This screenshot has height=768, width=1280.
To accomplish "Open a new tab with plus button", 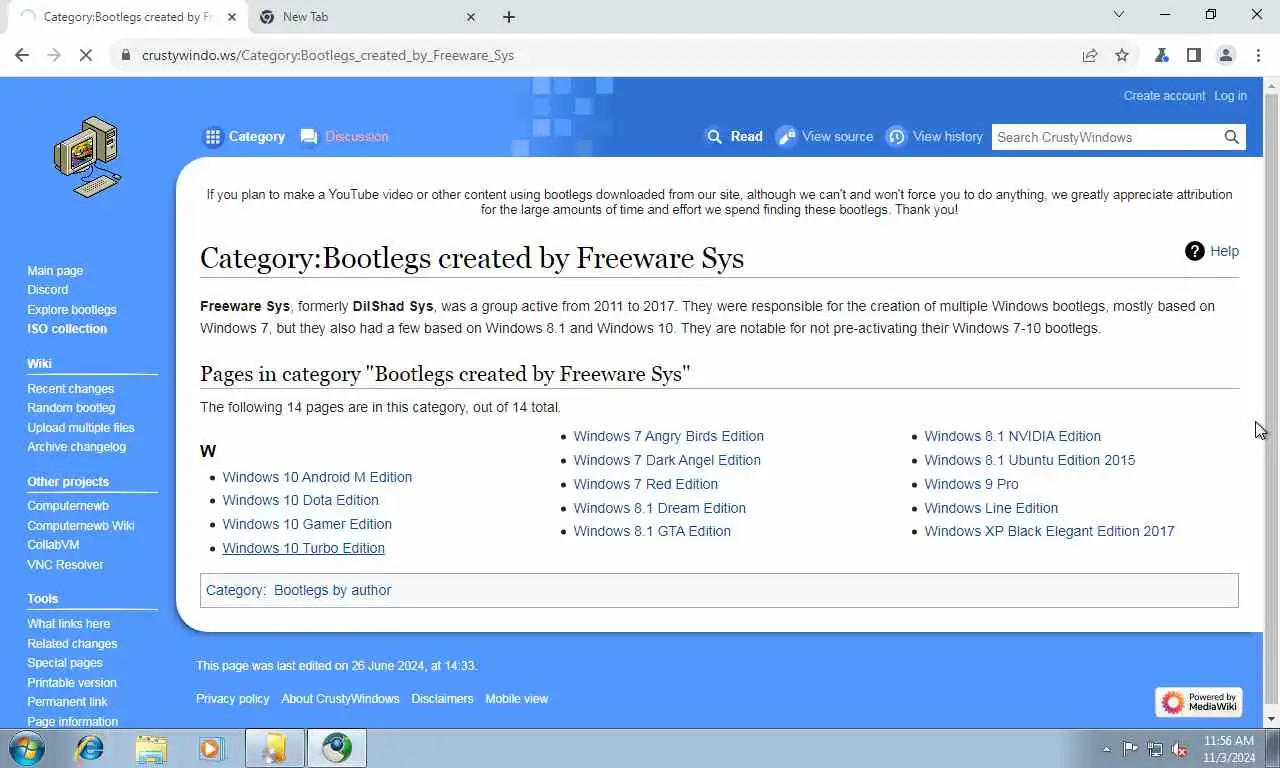I will point(508,17).
